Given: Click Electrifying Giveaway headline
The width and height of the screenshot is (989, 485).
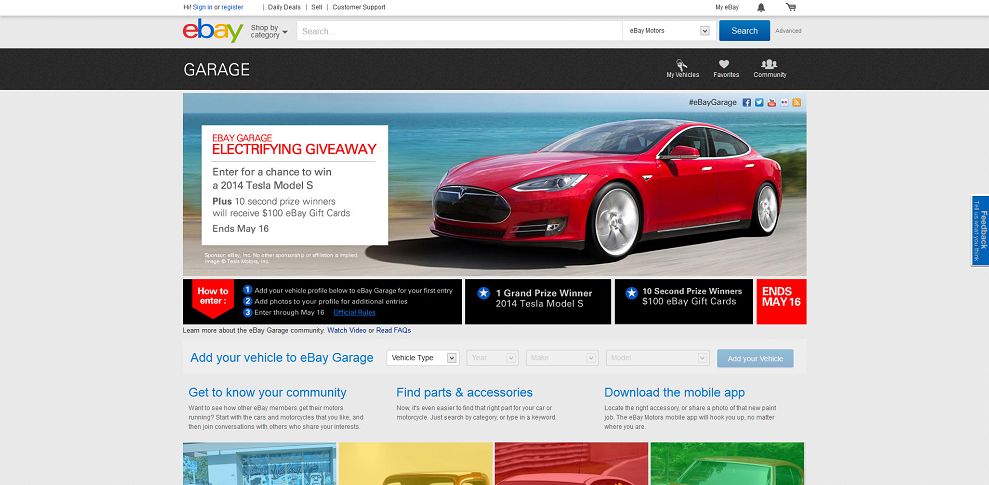Looking at the screenshot, I should (294, 149).
